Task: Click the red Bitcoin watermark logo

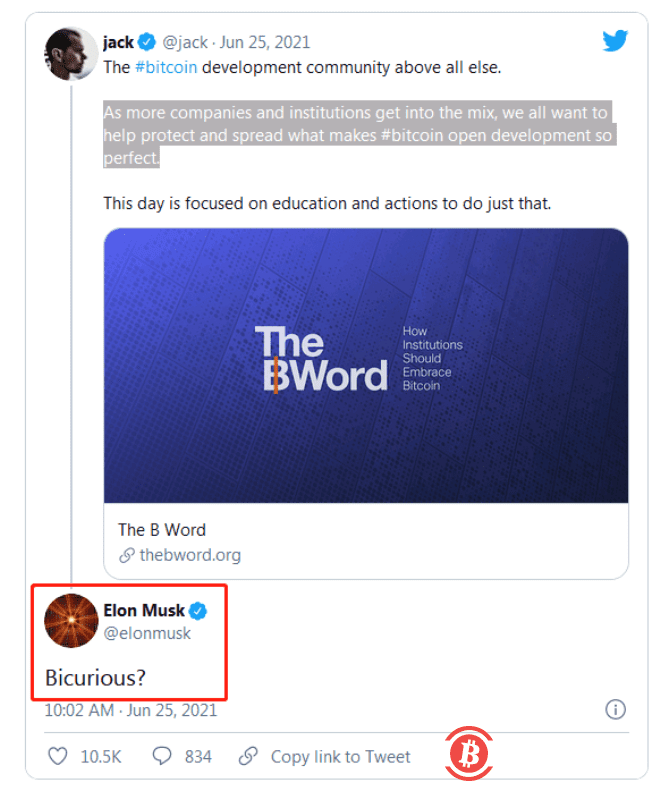Action: tap(467, 757)
